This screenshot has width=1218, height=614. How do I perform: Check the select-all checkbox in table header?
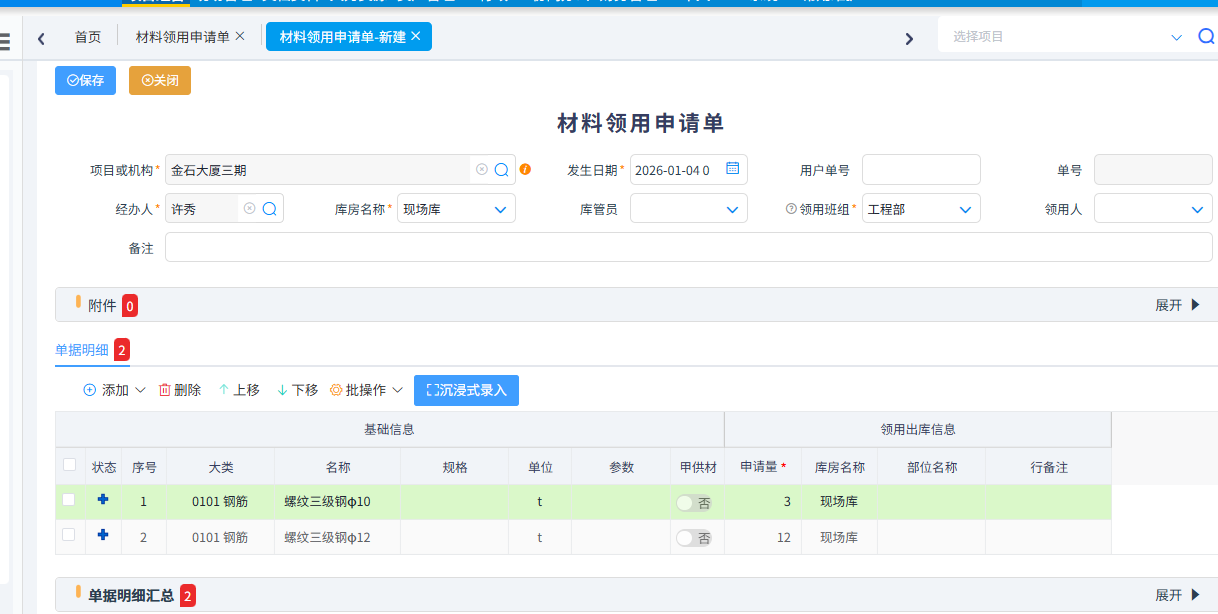(x=69, y=465)
